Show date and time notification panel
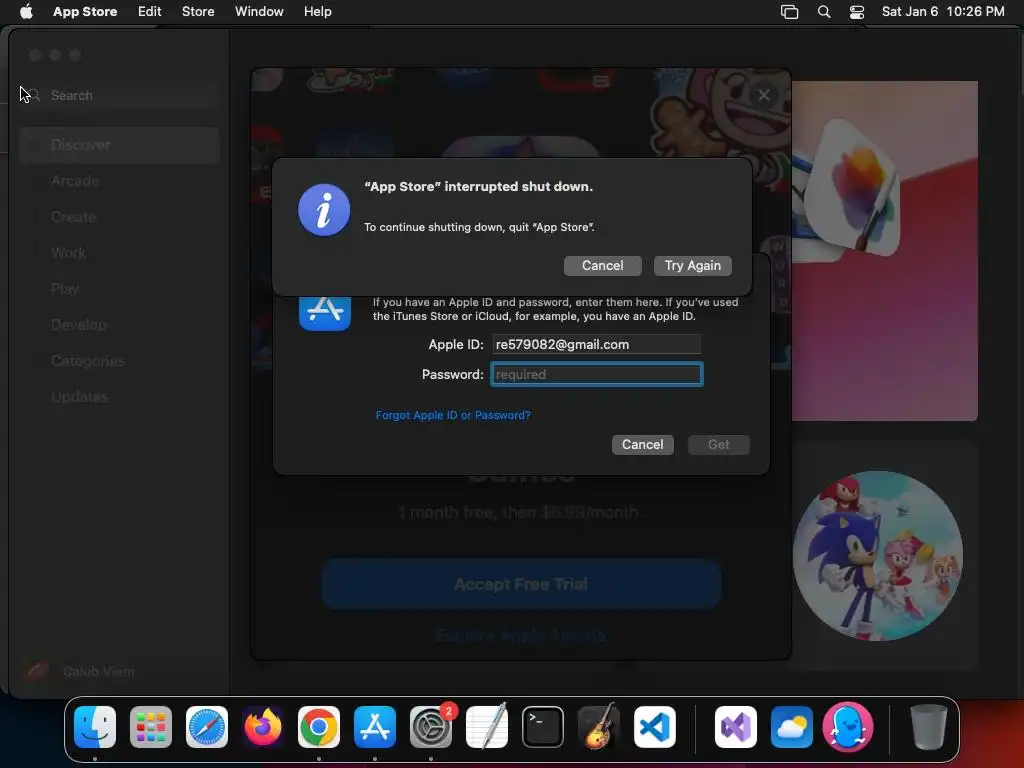The width and height of the screenshot is (1024, 768). pyautogui.click(x=943, y=11)
